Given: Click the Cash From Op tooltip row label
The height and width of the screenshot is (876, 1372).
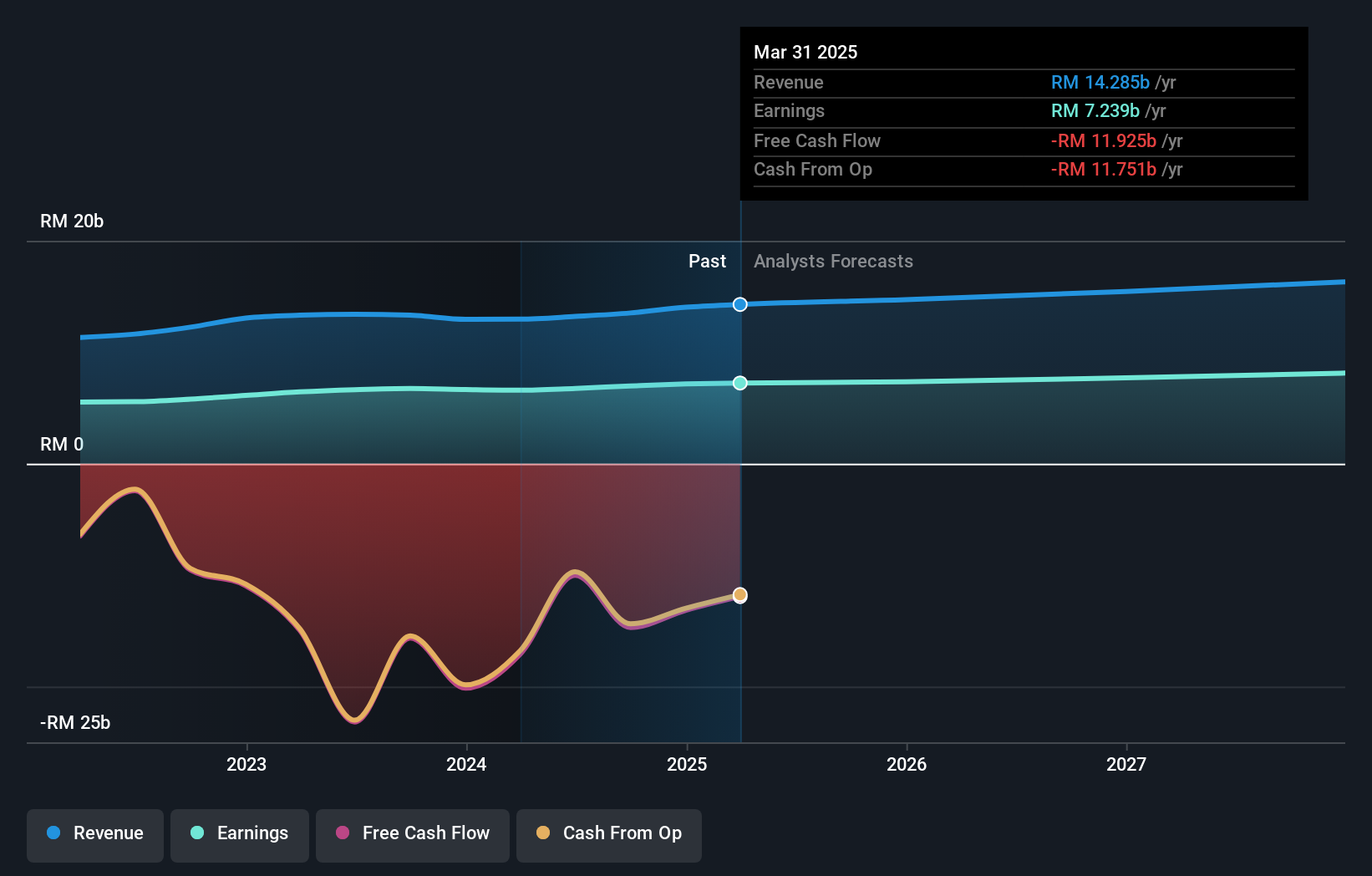Looking at the screenshot, I should [813, 169].
